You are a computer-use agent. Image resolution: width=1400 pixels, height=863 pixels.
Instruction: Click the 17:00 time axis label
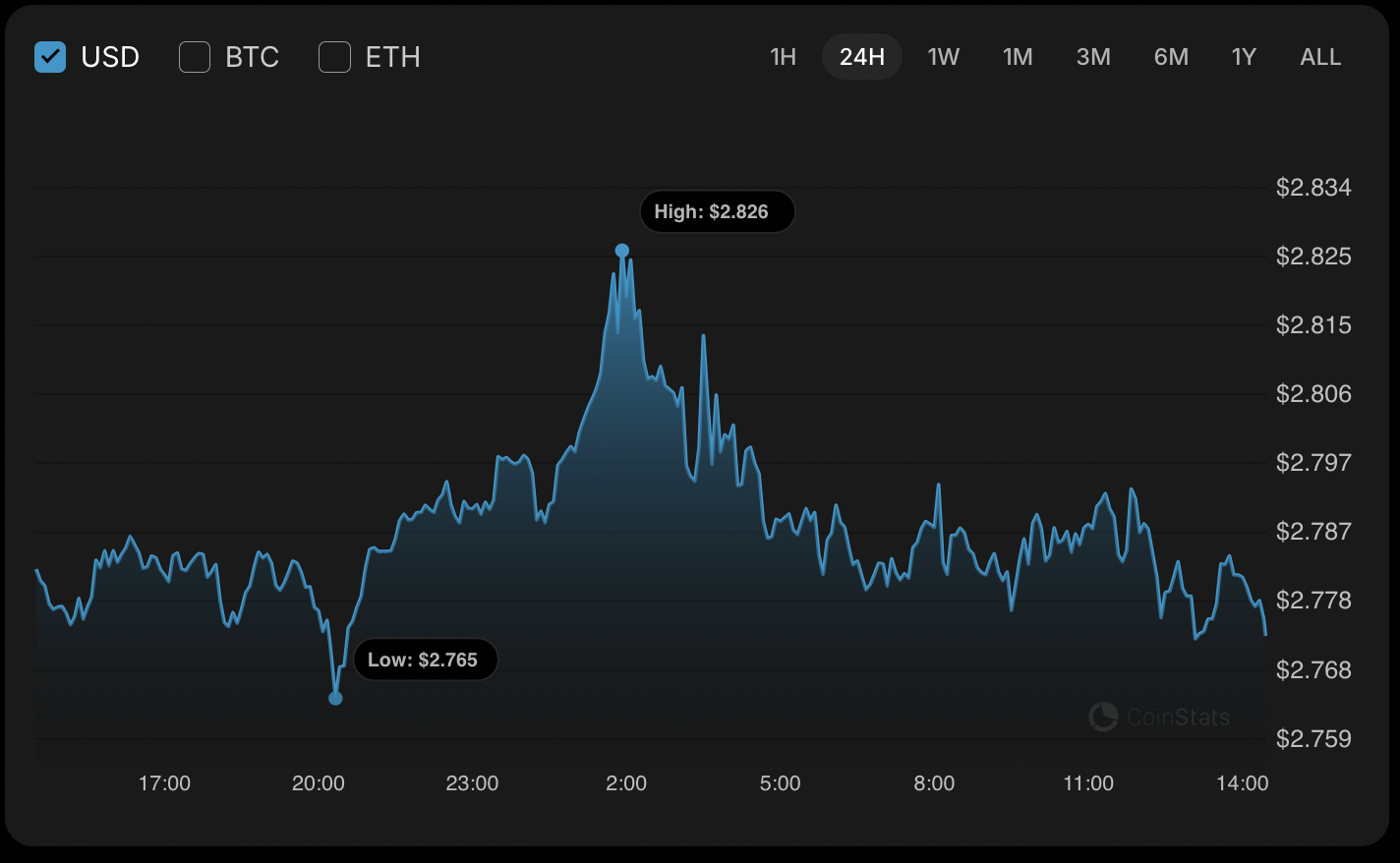[x=164, y=783]
